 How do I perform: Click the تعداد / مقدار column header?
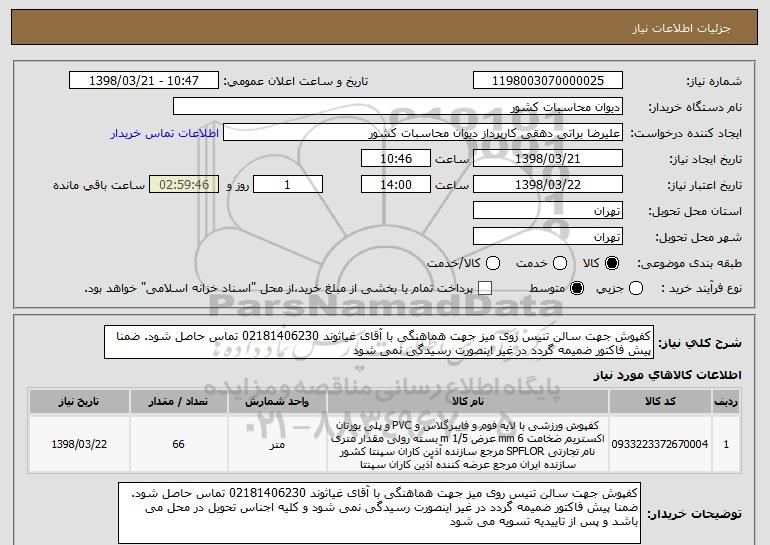[x=178, y=402]
